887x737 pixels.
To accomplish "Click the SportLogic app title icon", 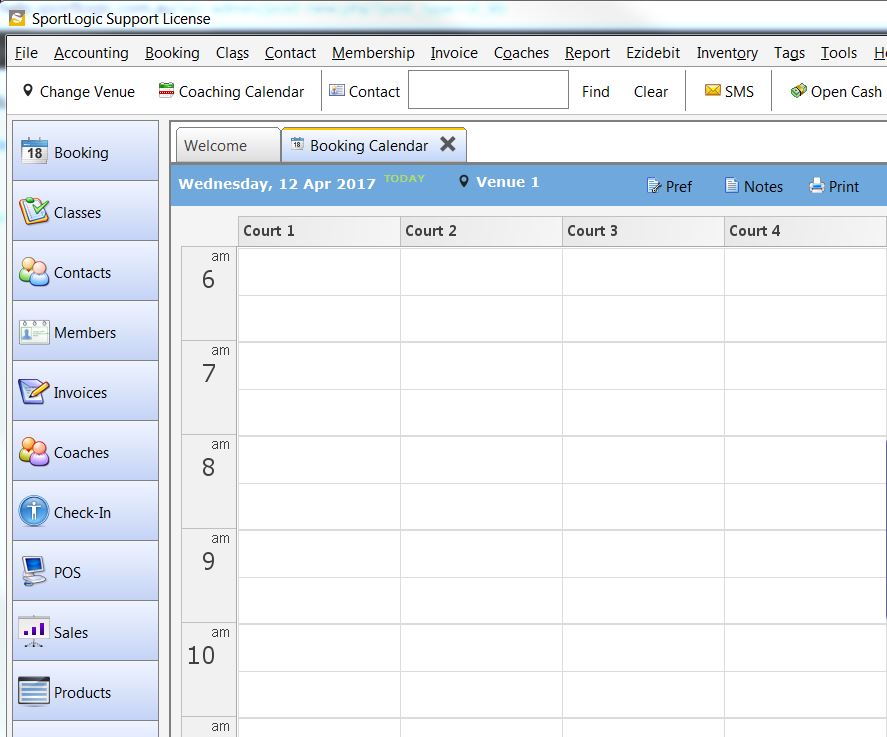I will 18,18.
